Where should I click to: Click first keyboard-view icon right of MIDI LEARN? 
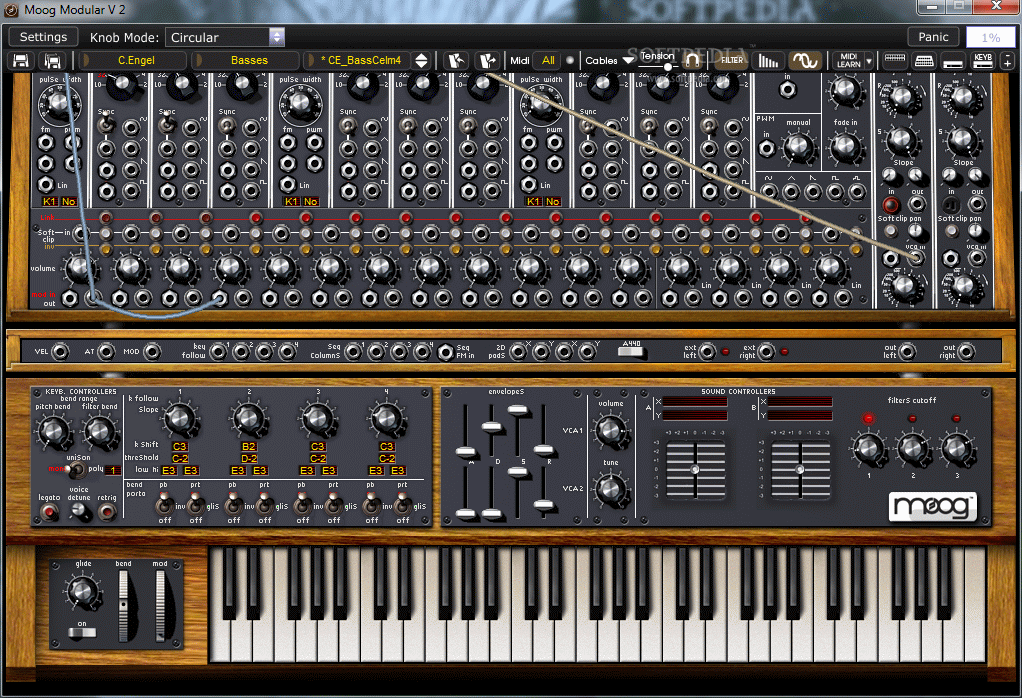point(895,60)
